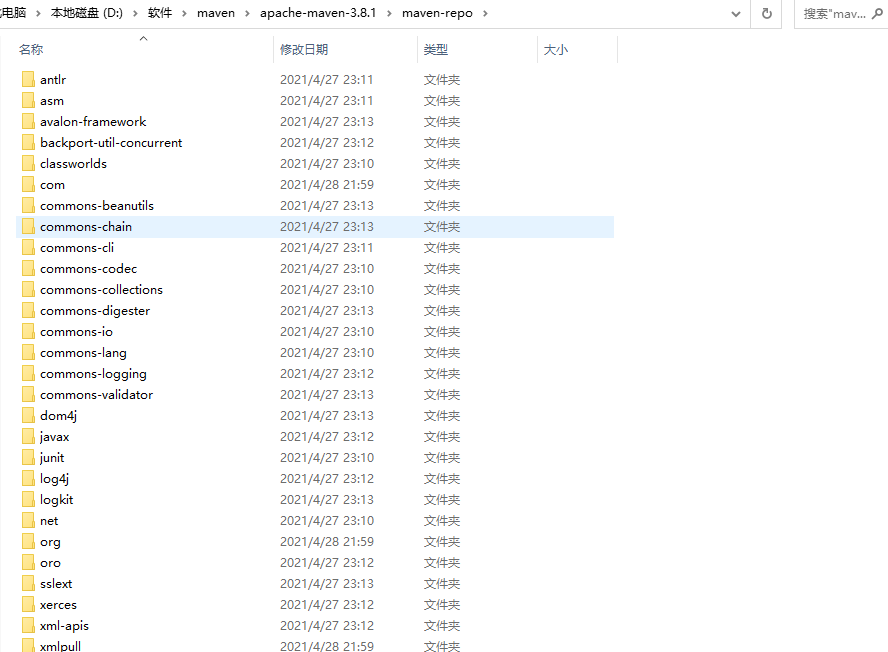Click the log4j folder icon

click(x=28, y=478)
